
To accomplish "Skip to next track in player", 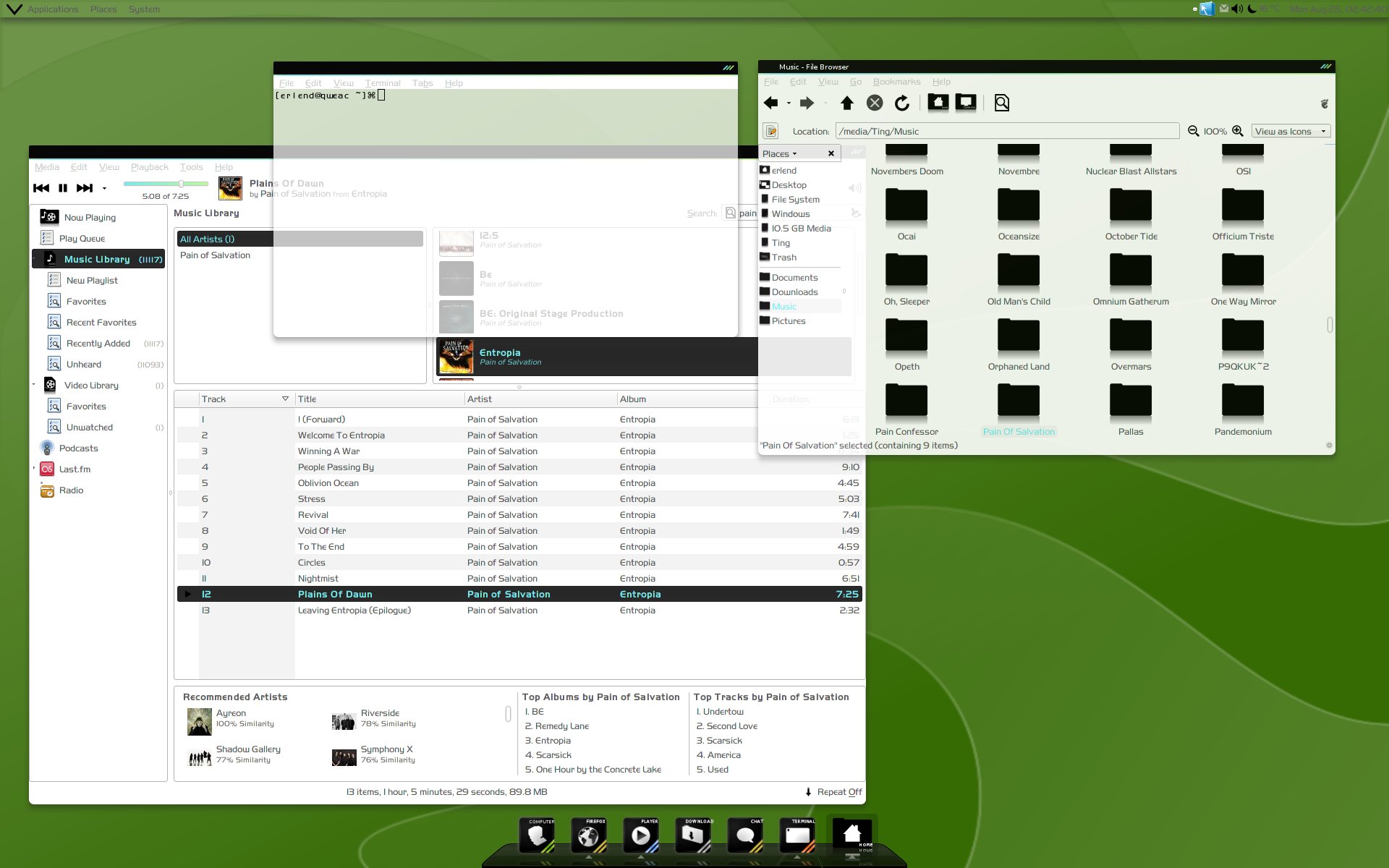I will [85, 188].
